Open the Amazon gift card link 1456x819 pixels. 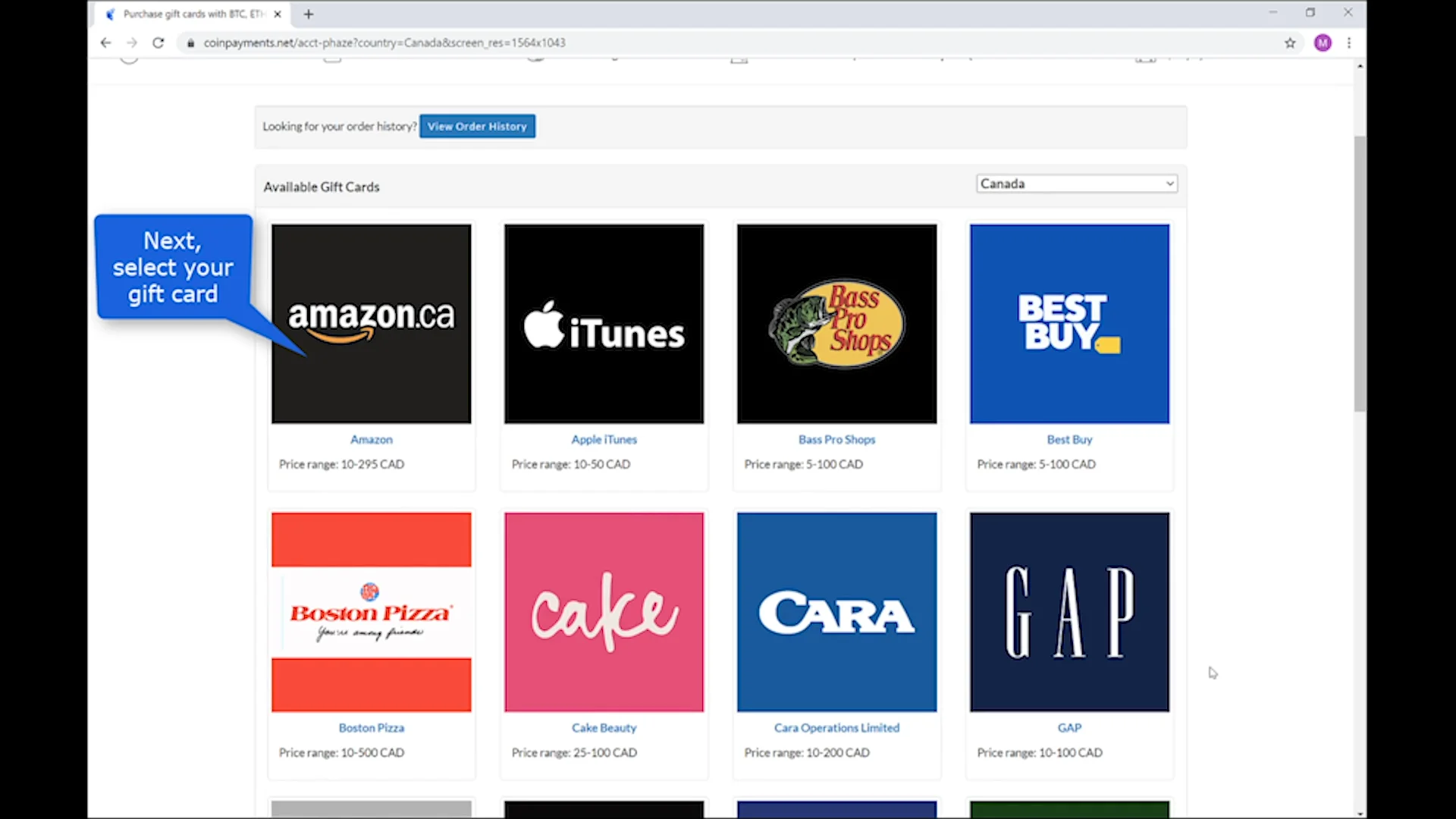371,439
